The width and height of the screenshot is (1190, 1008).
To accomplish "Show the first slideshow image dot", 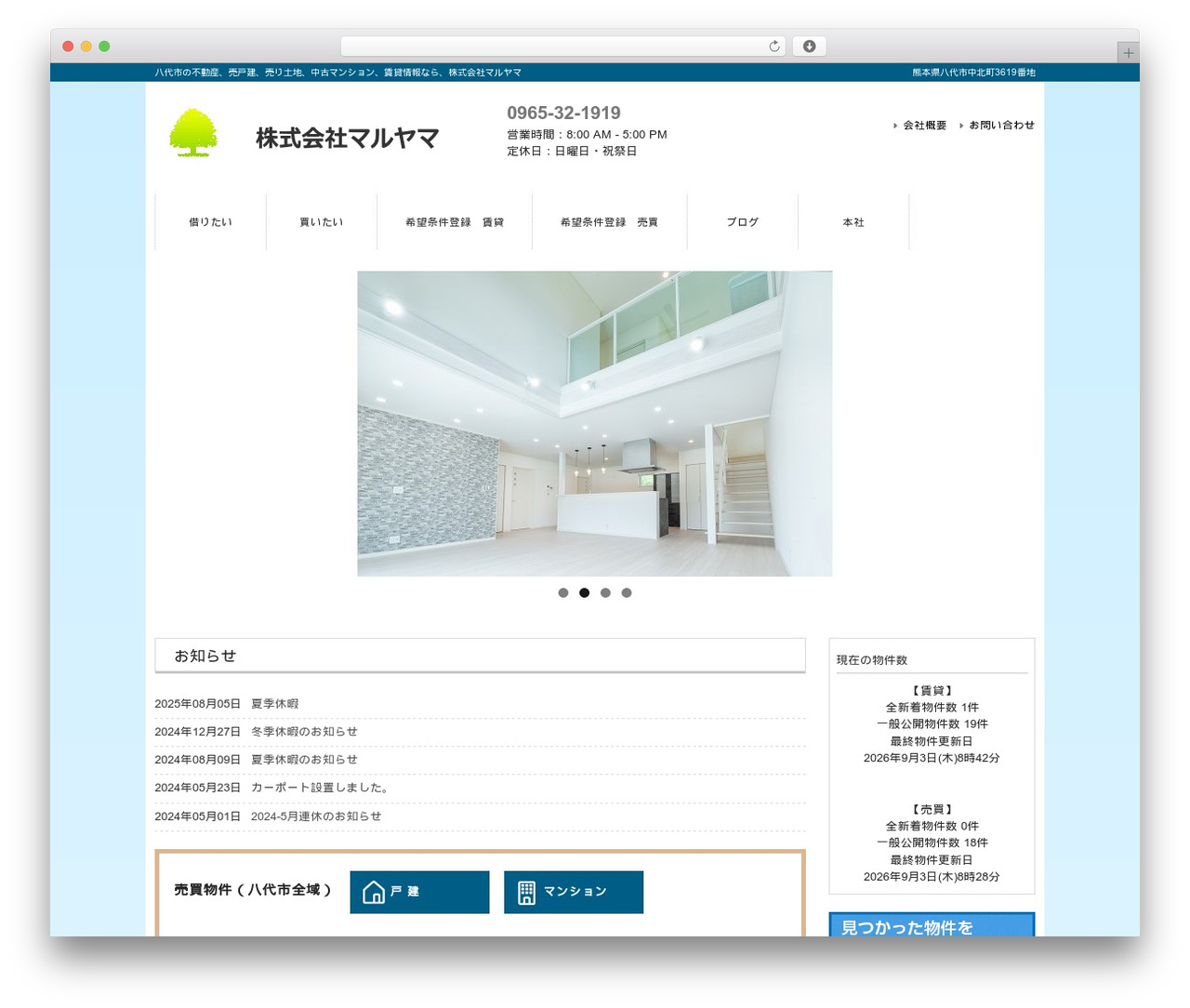I will (x=563, y=592).
